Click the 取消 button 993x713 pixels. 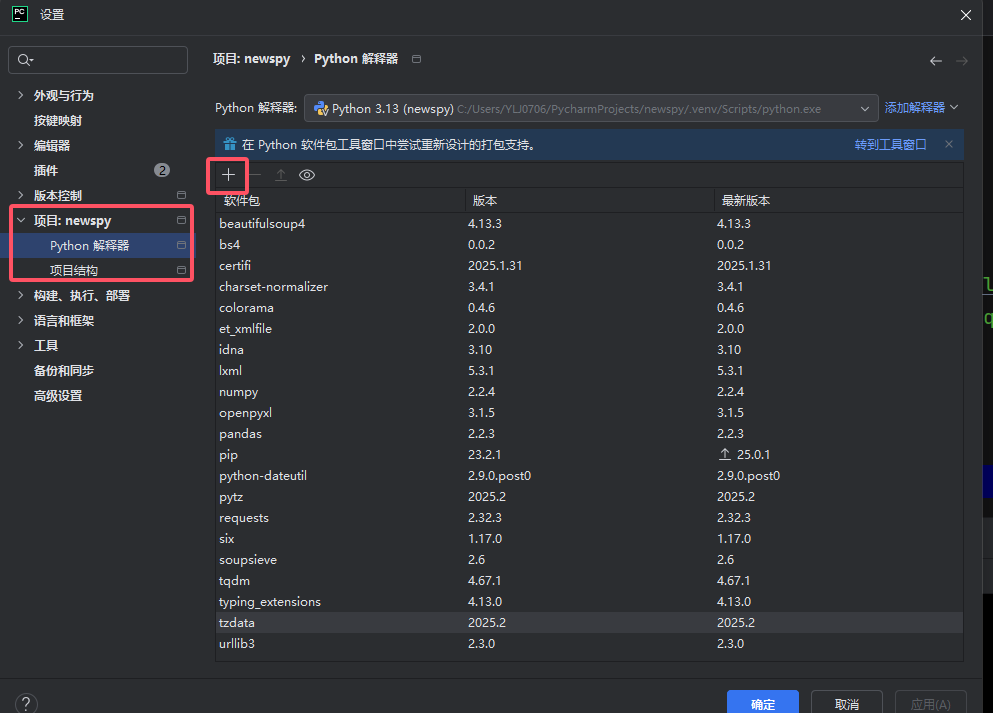click(x=847, y=704)
